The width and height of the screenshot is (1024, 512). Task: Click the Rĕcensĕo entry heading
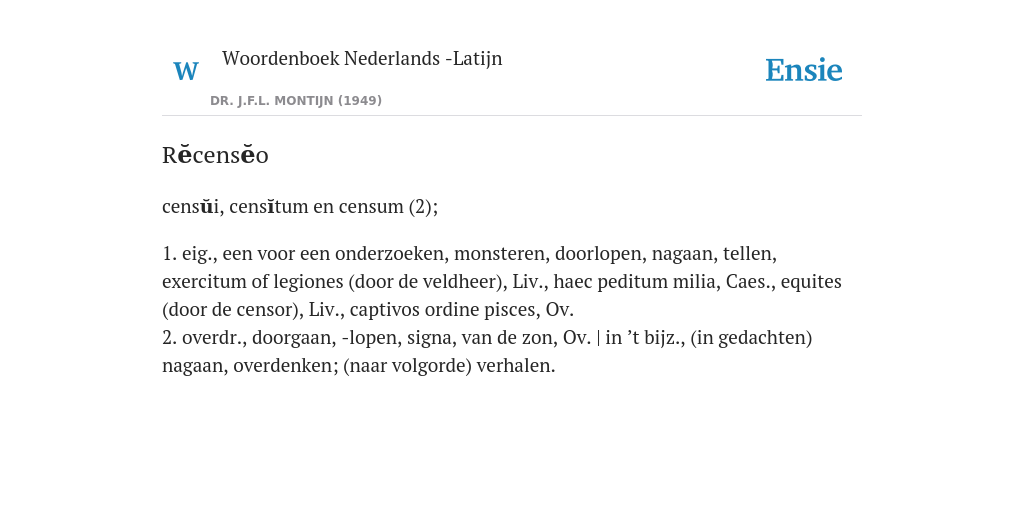coord(216,155)
